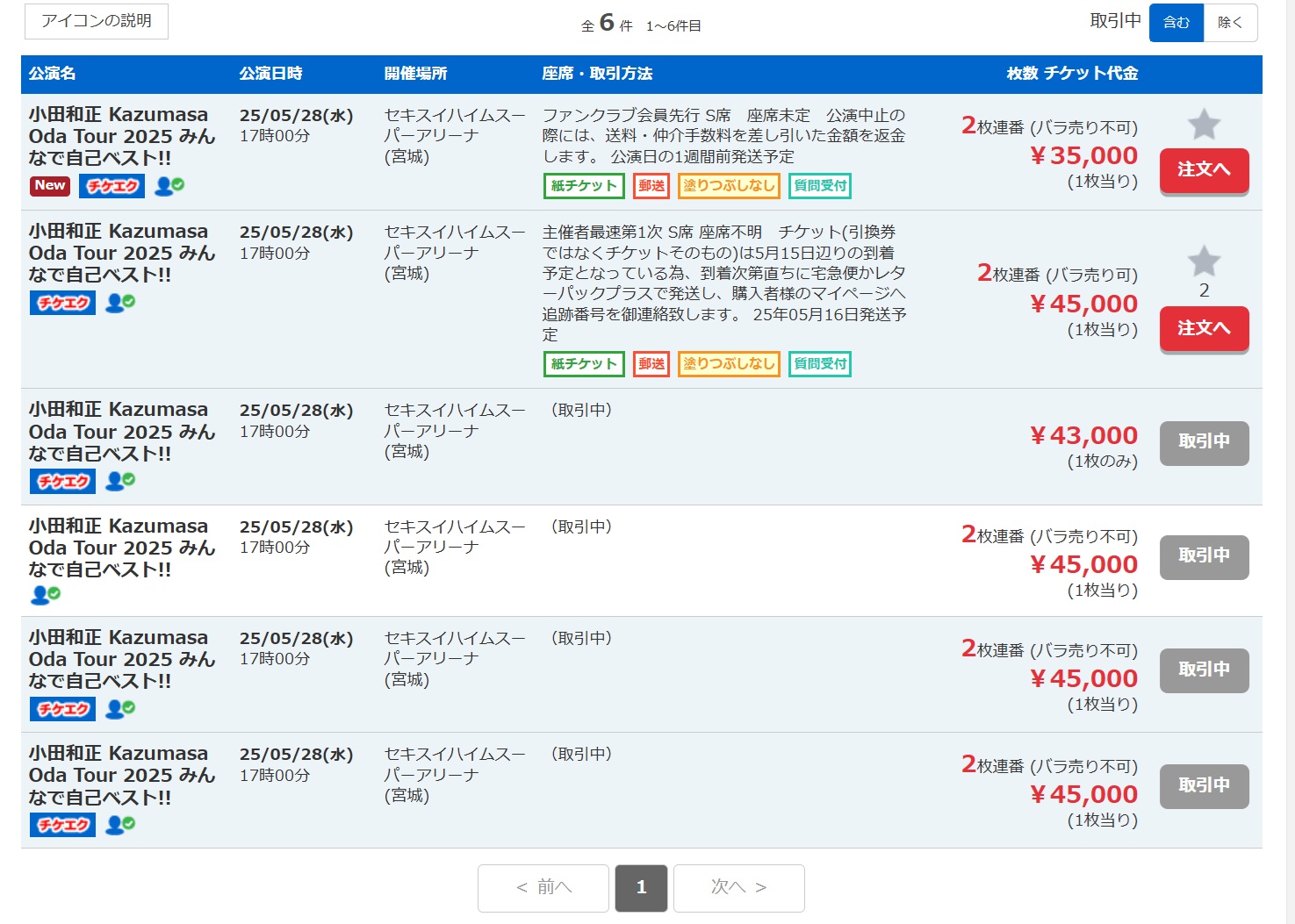Favorite the バラ売り可 ticket with star

coord(1204,261)
